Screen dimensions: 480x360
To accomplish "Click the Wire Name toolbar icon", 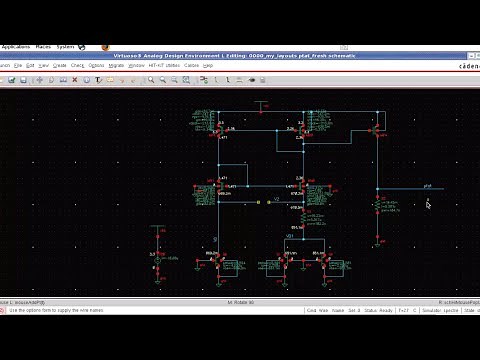I will [x=239, y=80].
